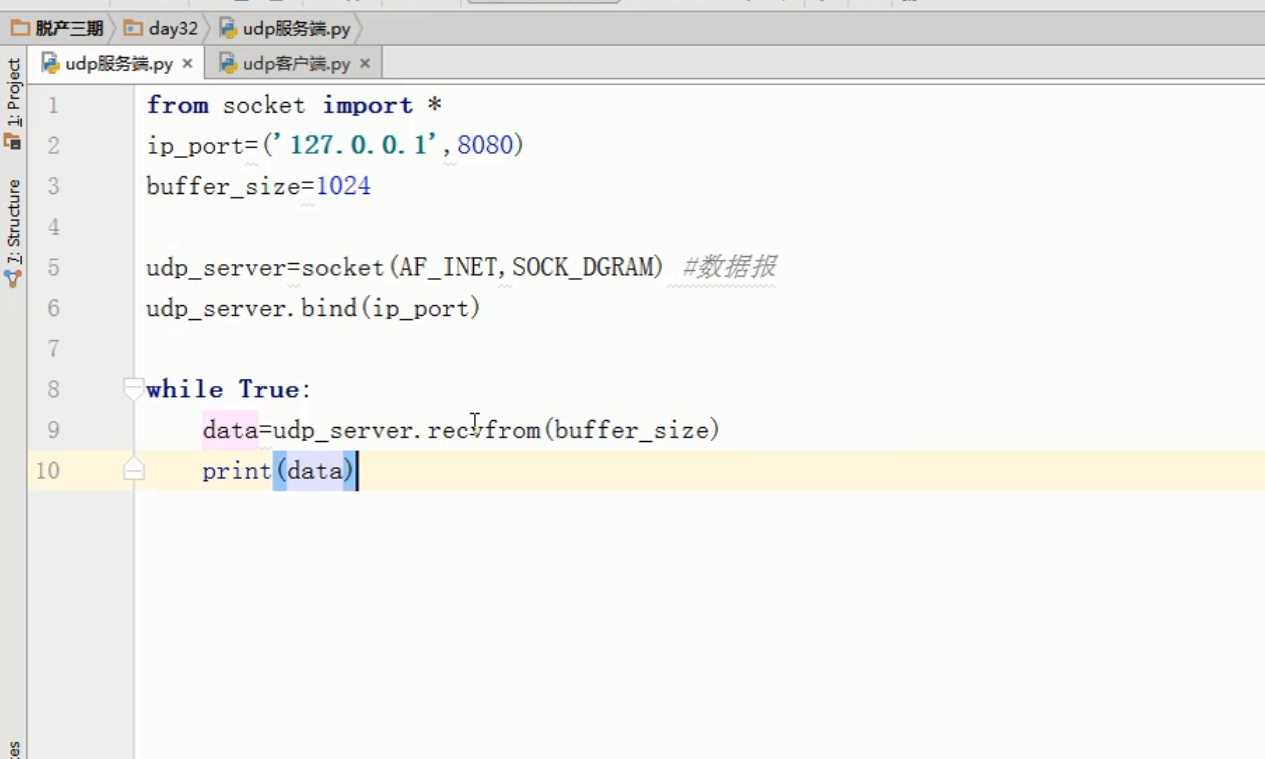1265x759 pixels.
Task: Click Python file icon in navigation breadcrumb
Action: point(229,28)
